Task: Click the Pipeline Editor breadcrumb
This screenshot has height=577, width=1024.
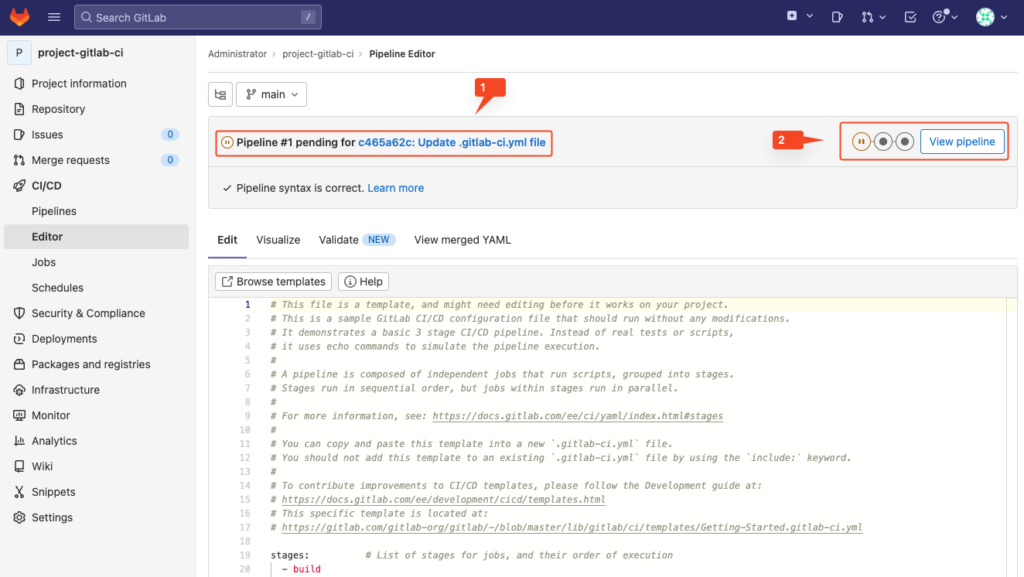Action: click(402, 54)
